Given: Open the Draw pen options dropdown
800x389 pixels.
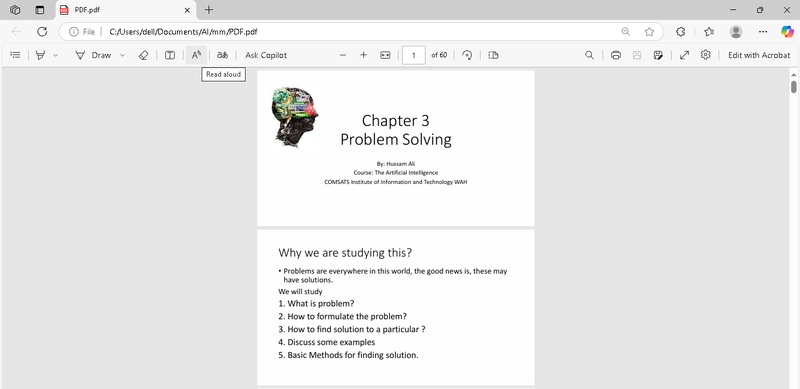Looking at the screenshot, I should (x=122, y=55).
